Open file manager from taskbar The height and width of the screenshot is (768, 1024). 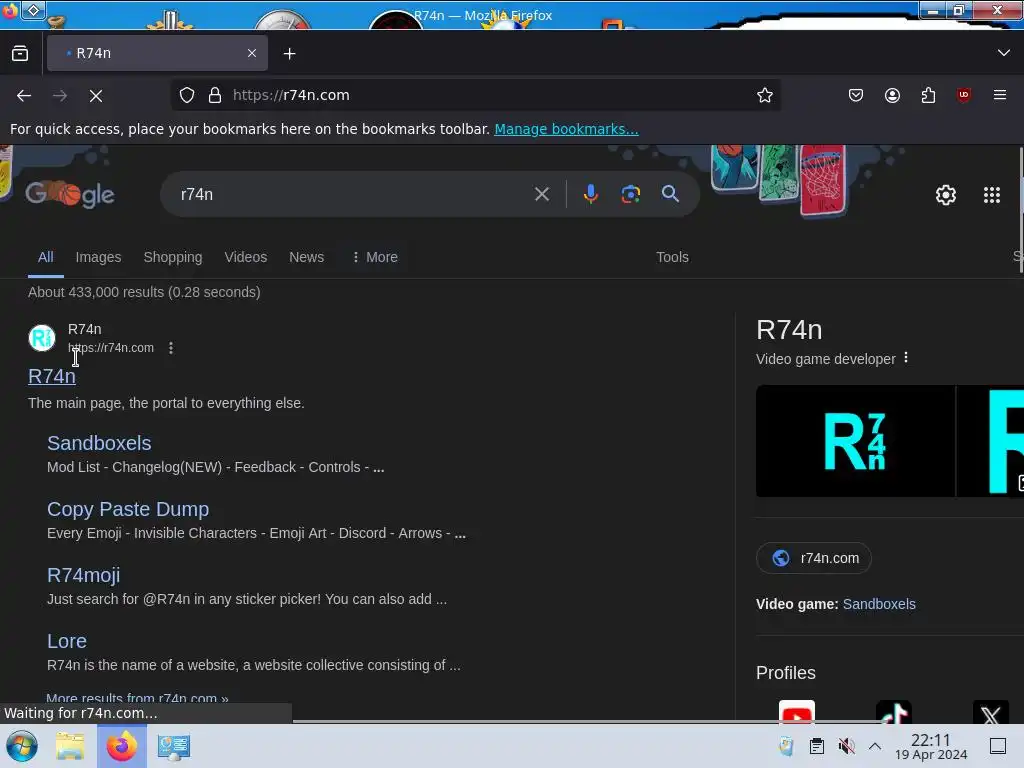click(x=70, y=746)
